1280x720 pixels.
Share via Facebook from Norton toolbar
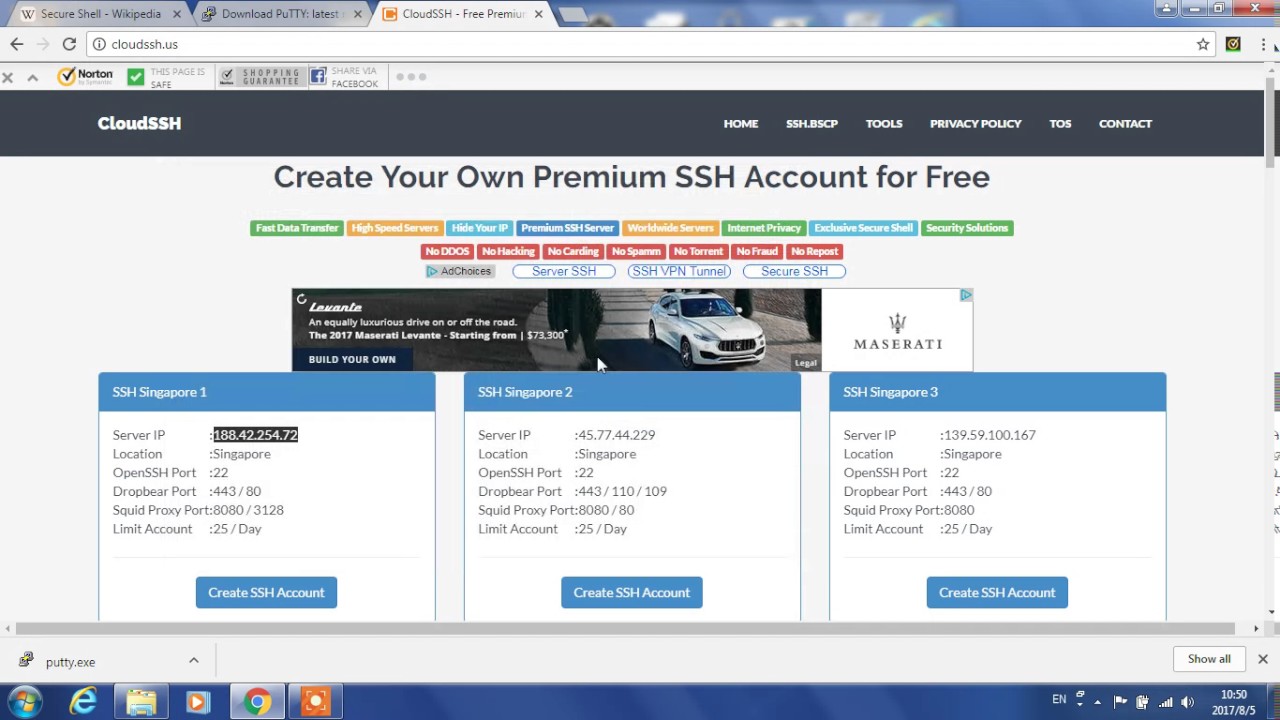point(344,77)
